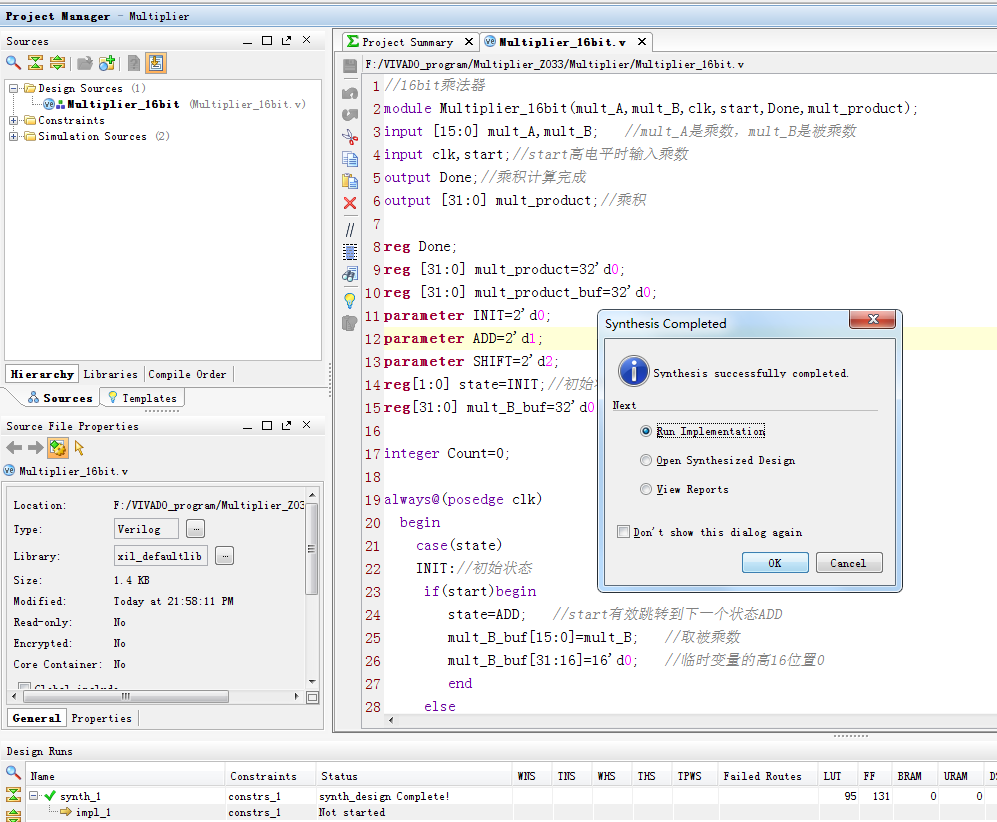The image size is (997, 822).
Task: Click Collapse All icon in Sources toolbar
Action: point(35,63)
